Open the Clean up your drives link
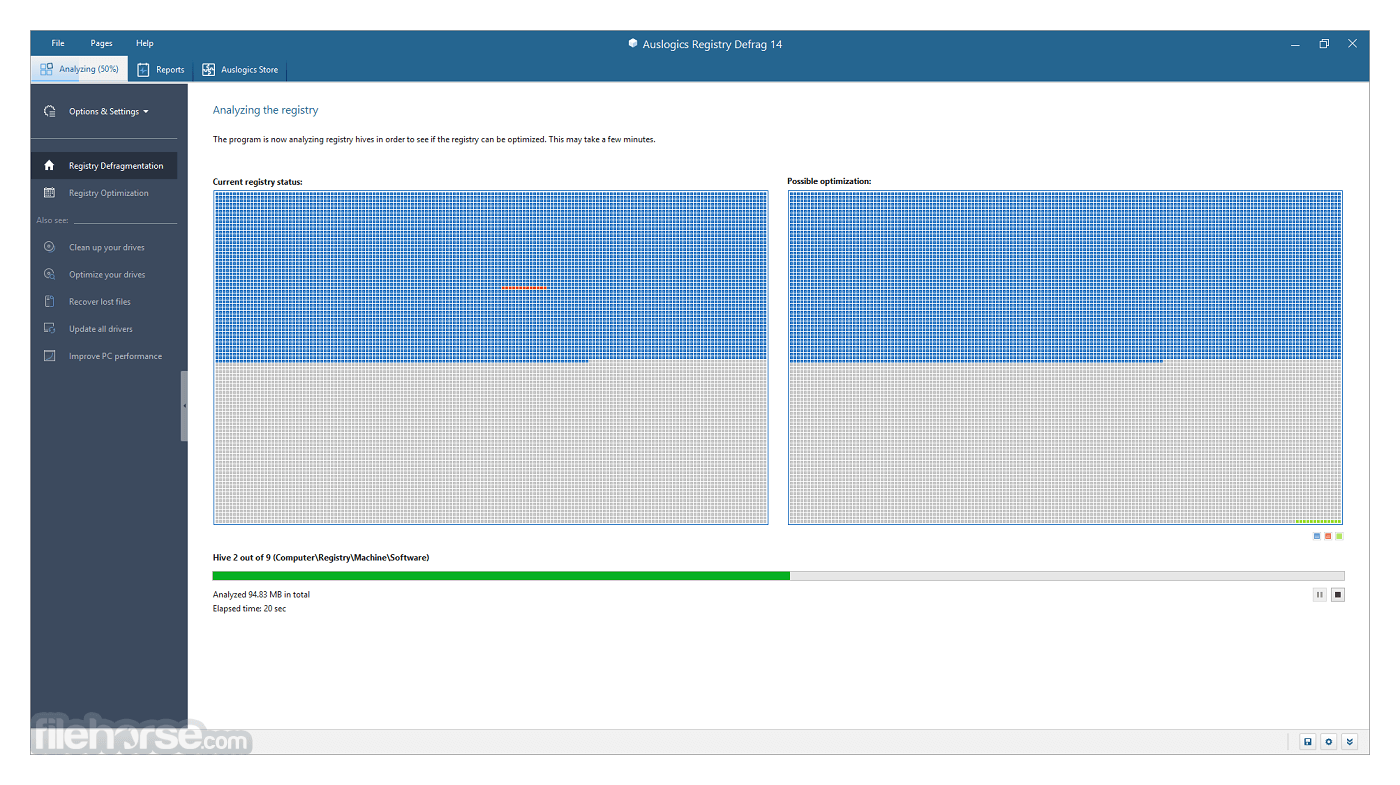This screenshot has width=1400, height=785. click(x=107, y=247)
